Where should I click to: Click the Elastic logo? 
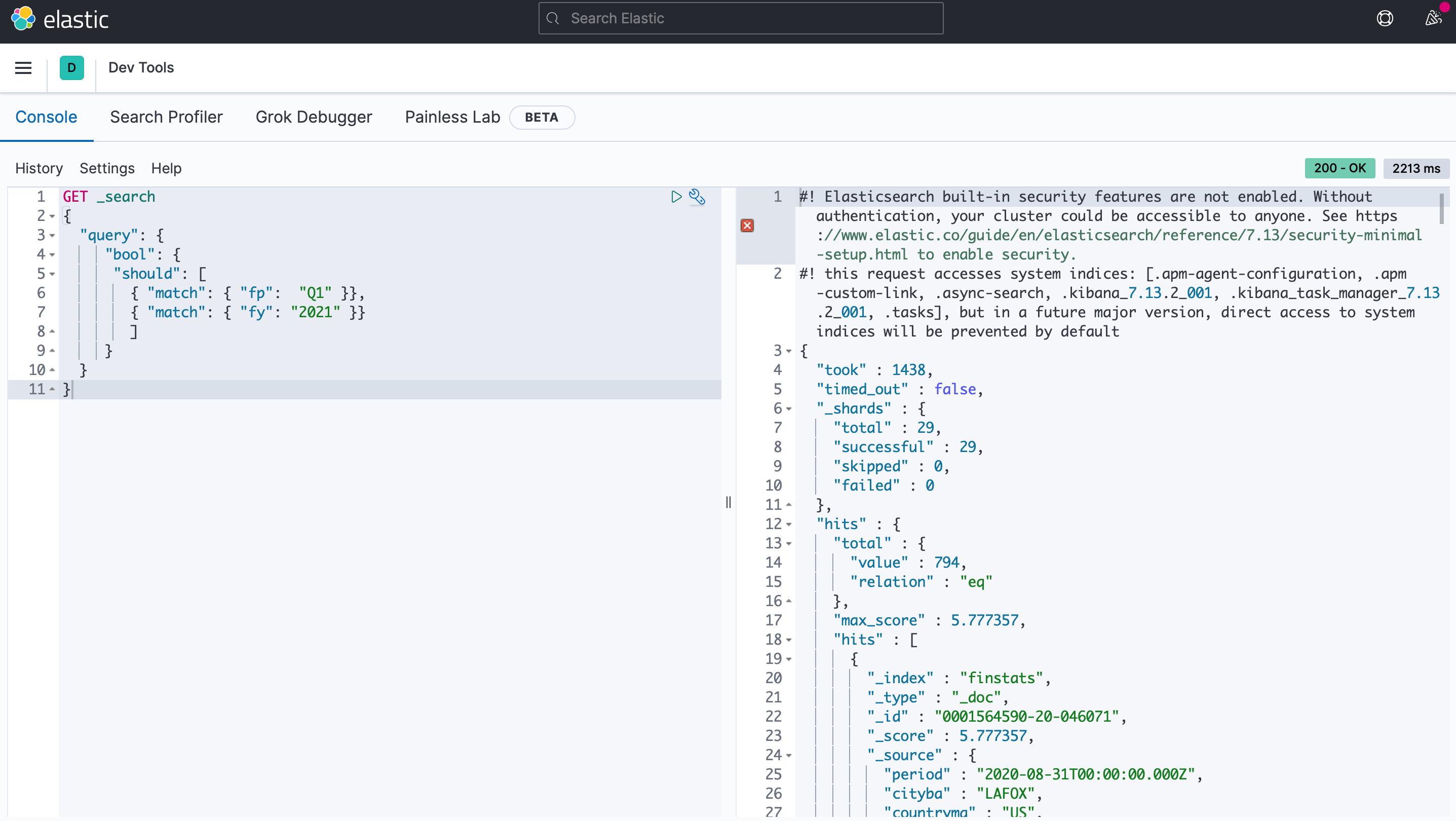[x=59, y=19]
